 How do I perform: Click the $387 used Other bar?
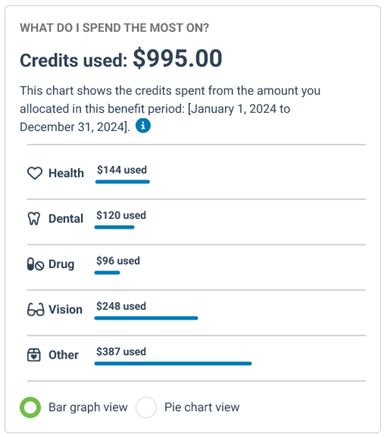tap(173, 363)
